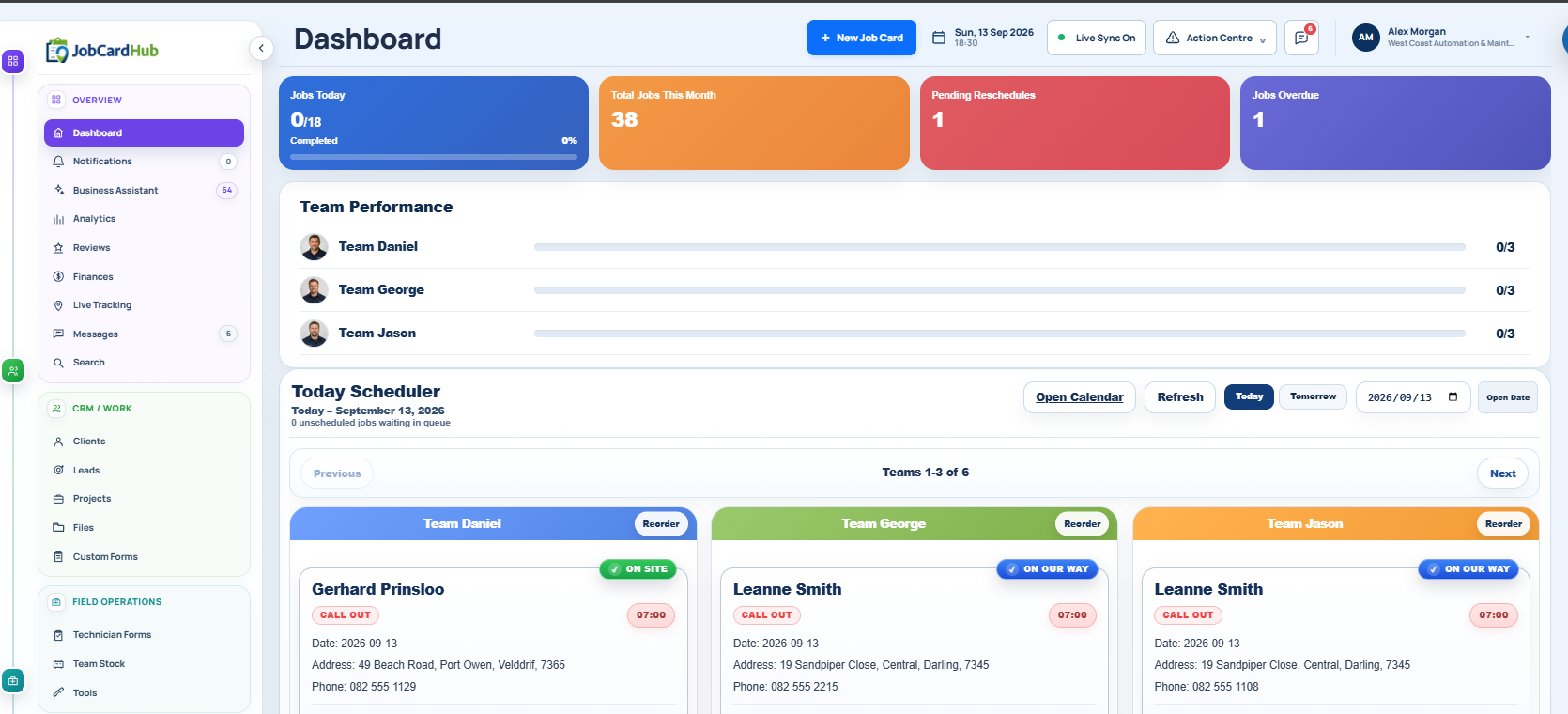The width and height of the screenshot is (1568, 714).
Task: Click Team George performance progress bar
Action: (x=1000, y=290)
